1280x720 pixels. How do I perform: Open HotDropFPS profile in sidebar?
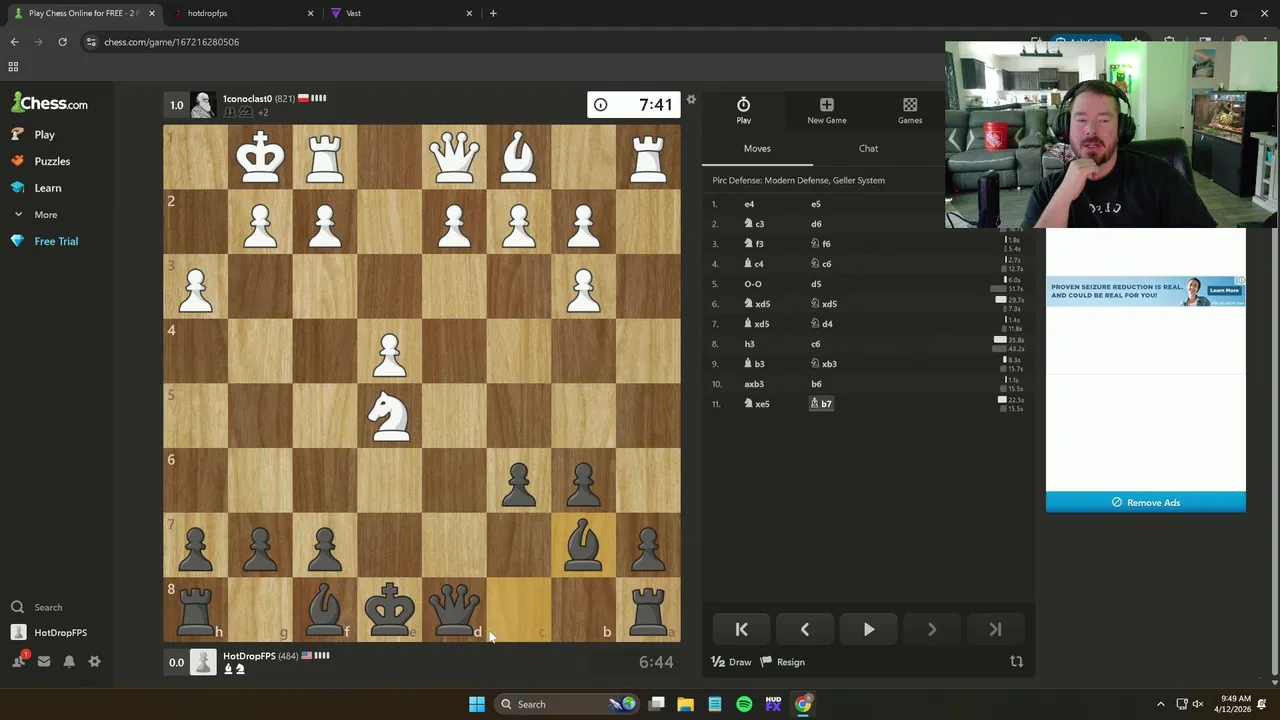pos(50,633)
